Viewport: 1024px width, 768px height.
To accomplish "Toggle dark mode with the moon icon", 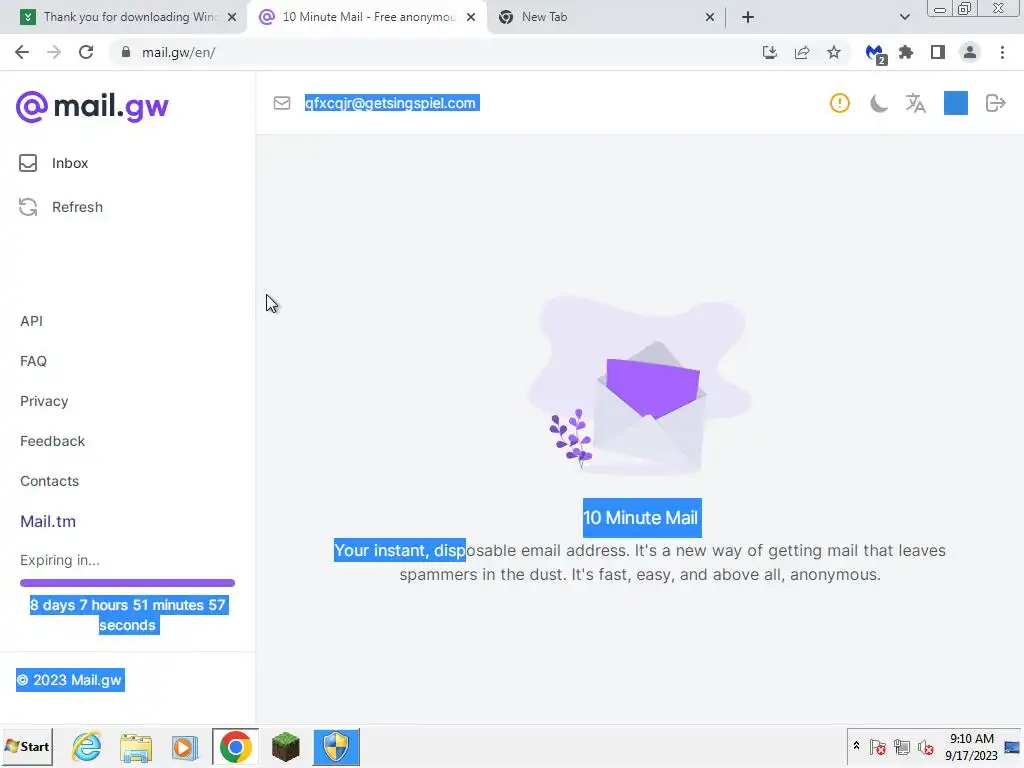I will click(x=878, y=103).
